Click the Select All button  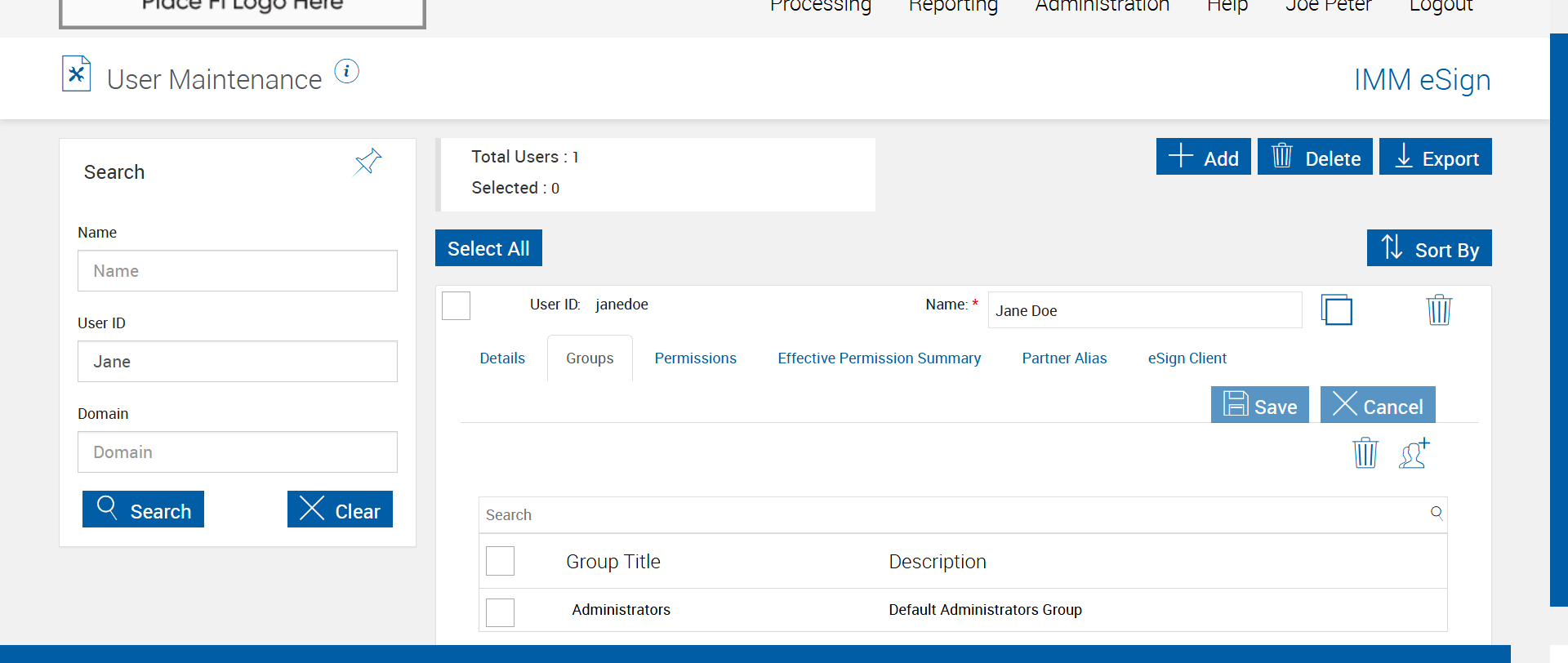488,248
